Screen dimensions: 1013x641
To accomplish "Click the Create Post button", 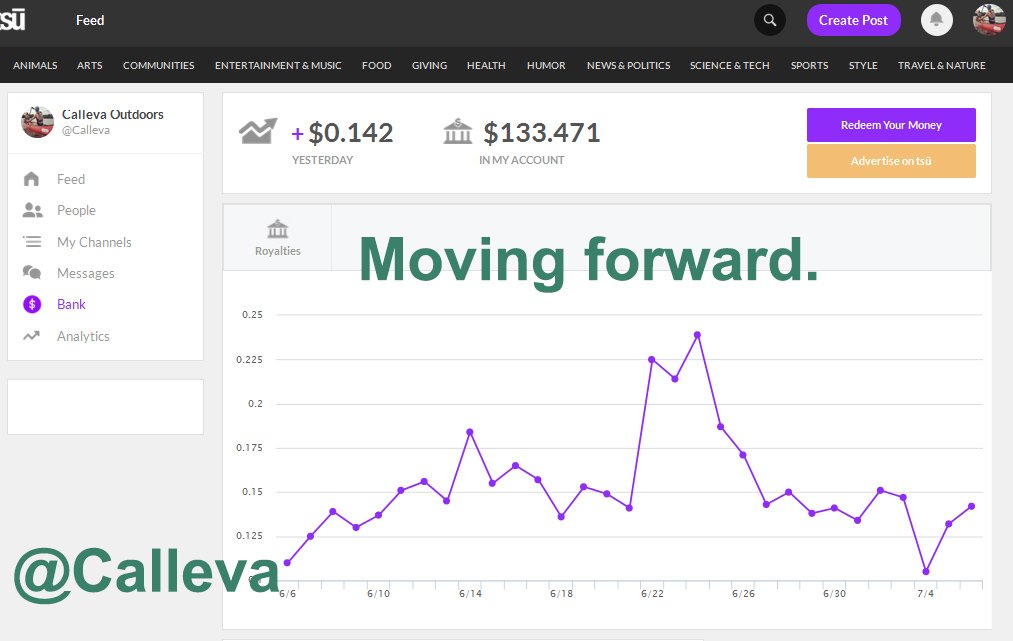I will (853, 20).
